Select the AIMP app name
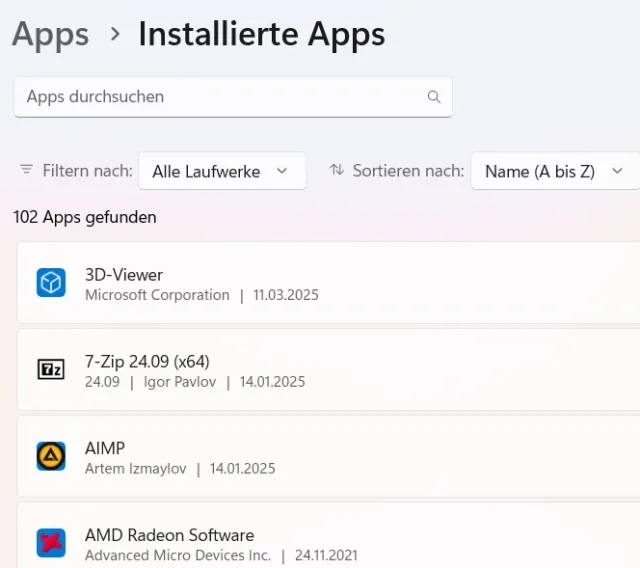Image resolution: width=640 pixels, height=568 pixels. (x=105, y=448)
